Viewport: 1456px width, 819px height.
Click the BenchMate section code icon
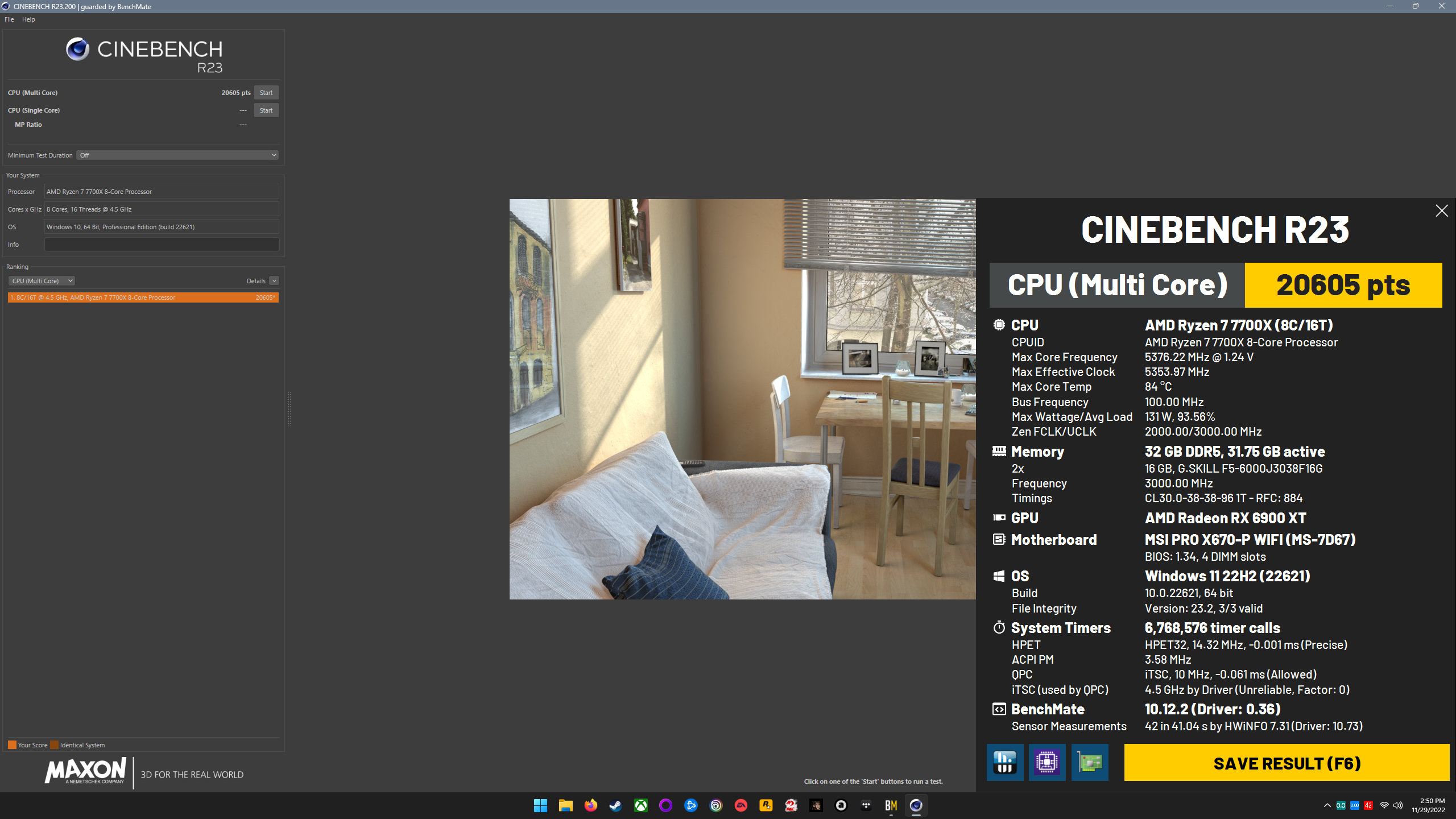pos(999,709)
